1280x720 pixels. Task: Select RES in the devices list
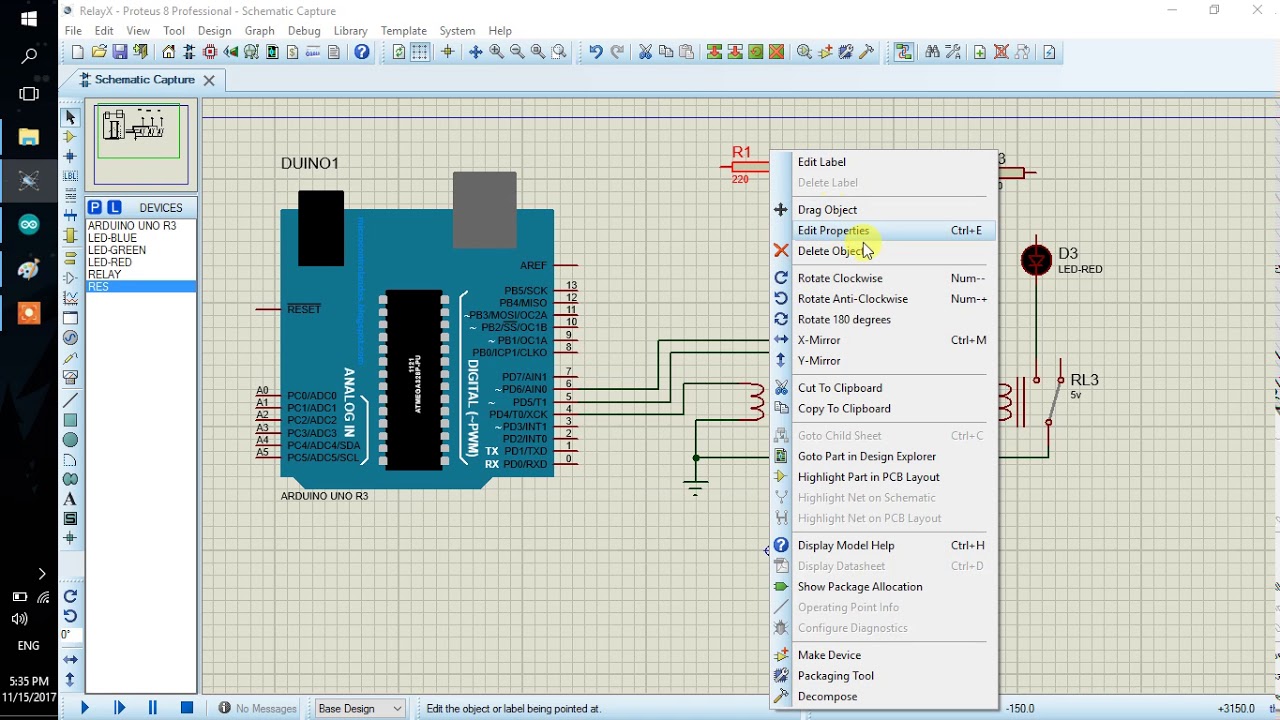click(x=141, y=287)
